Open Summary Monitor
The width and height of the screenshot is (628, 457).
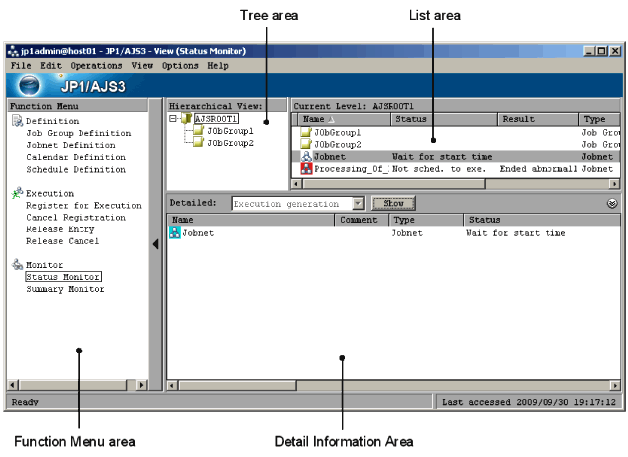[x=65, y=289]
